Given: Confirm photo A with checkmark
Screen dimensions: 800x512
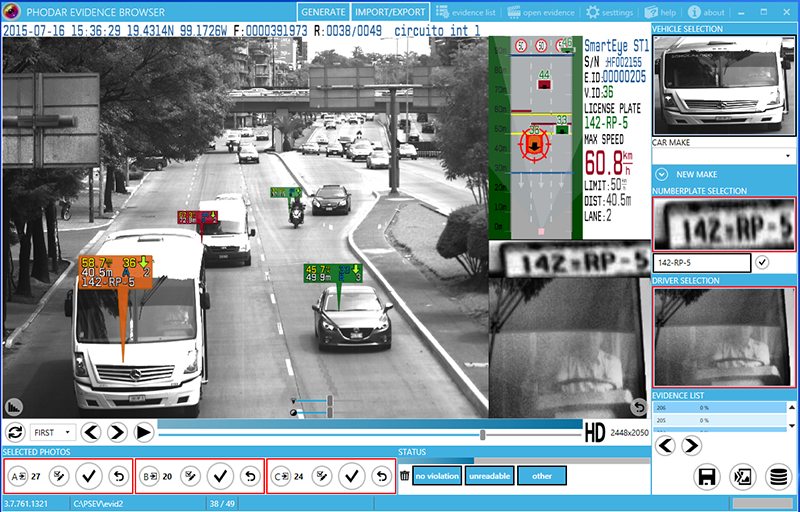Looking at the screenshot, I should point(89,476).
